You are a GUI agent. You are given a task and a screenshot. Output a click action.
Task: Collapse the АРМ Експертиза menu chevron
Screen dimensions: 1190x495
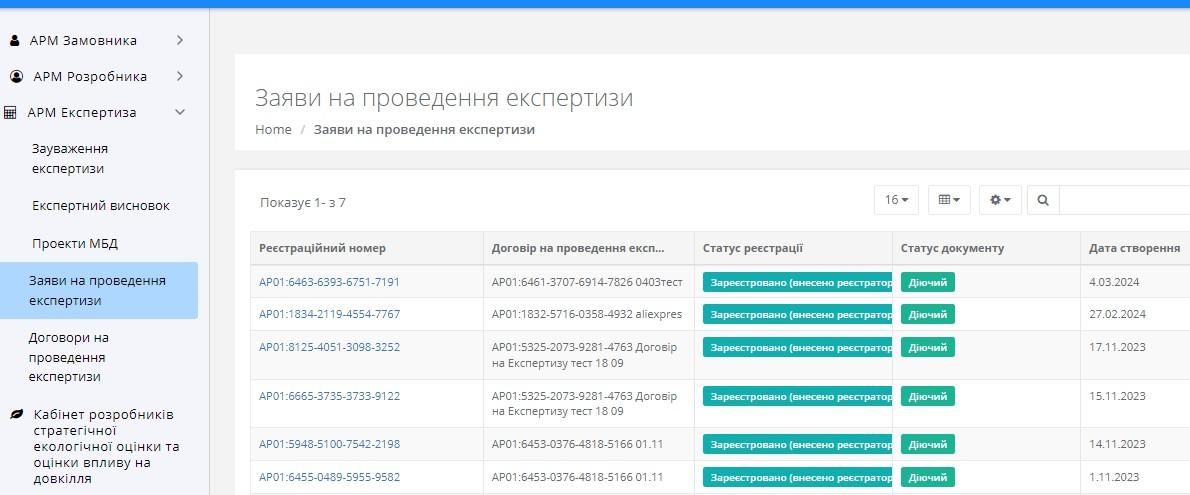pyautogui.click(x=180, y=113)
